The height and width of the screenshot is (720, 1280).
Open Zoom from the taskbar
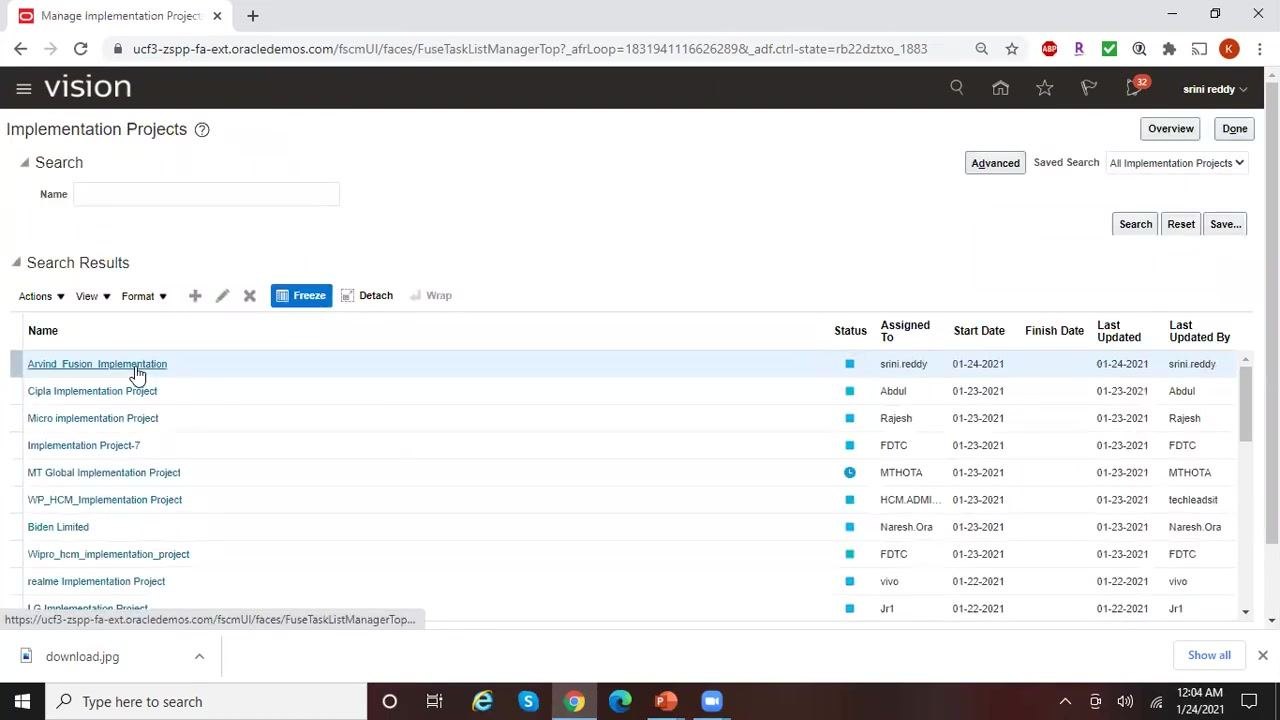tap(712, 702)
